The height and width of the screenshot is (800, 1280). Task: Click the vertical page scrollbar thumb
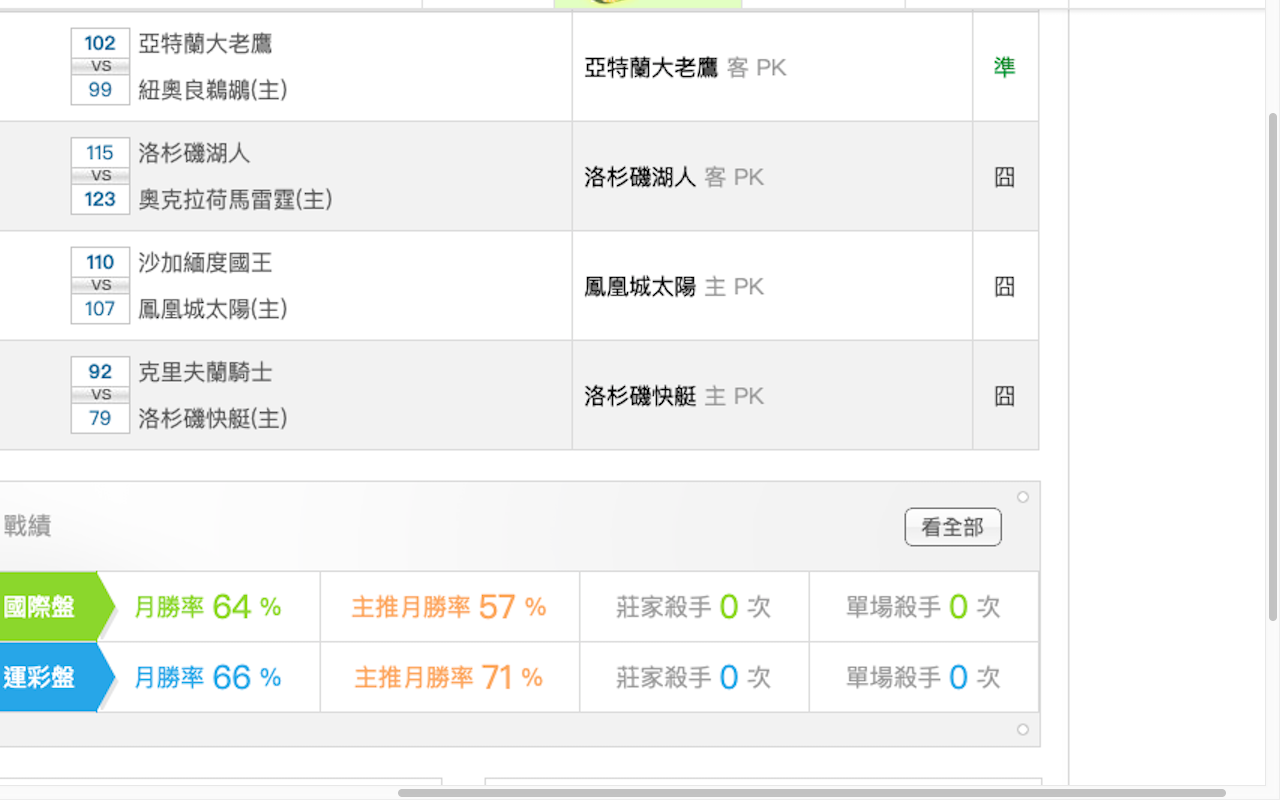[1272, 365]
